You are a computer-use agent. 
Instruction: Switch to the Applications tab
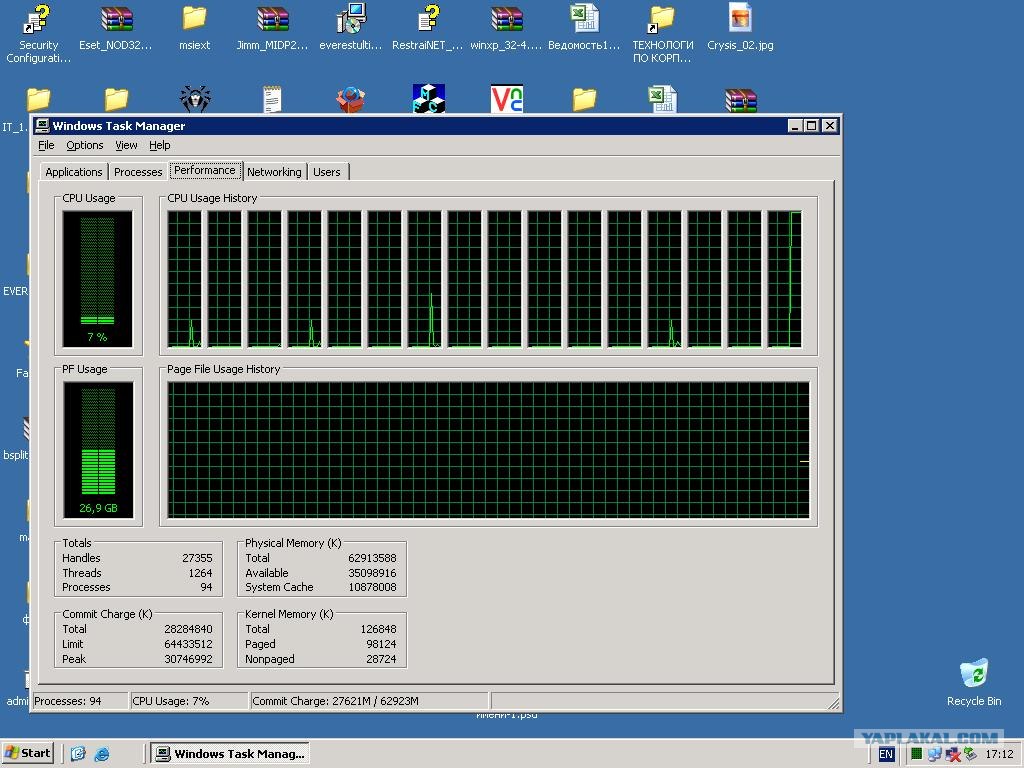74,172
